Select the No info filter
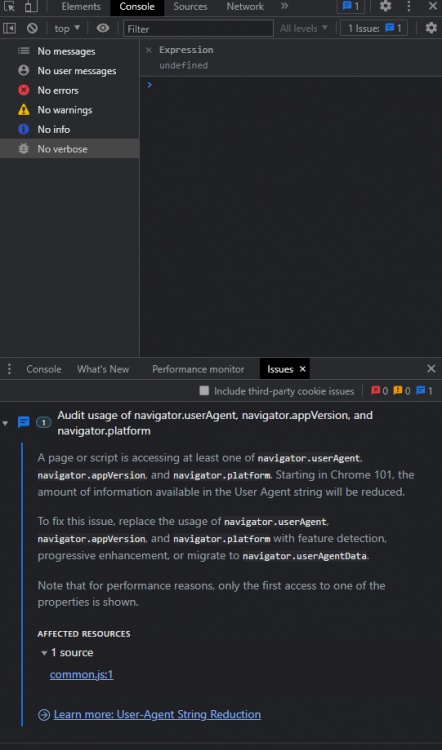 pos(69,130)
